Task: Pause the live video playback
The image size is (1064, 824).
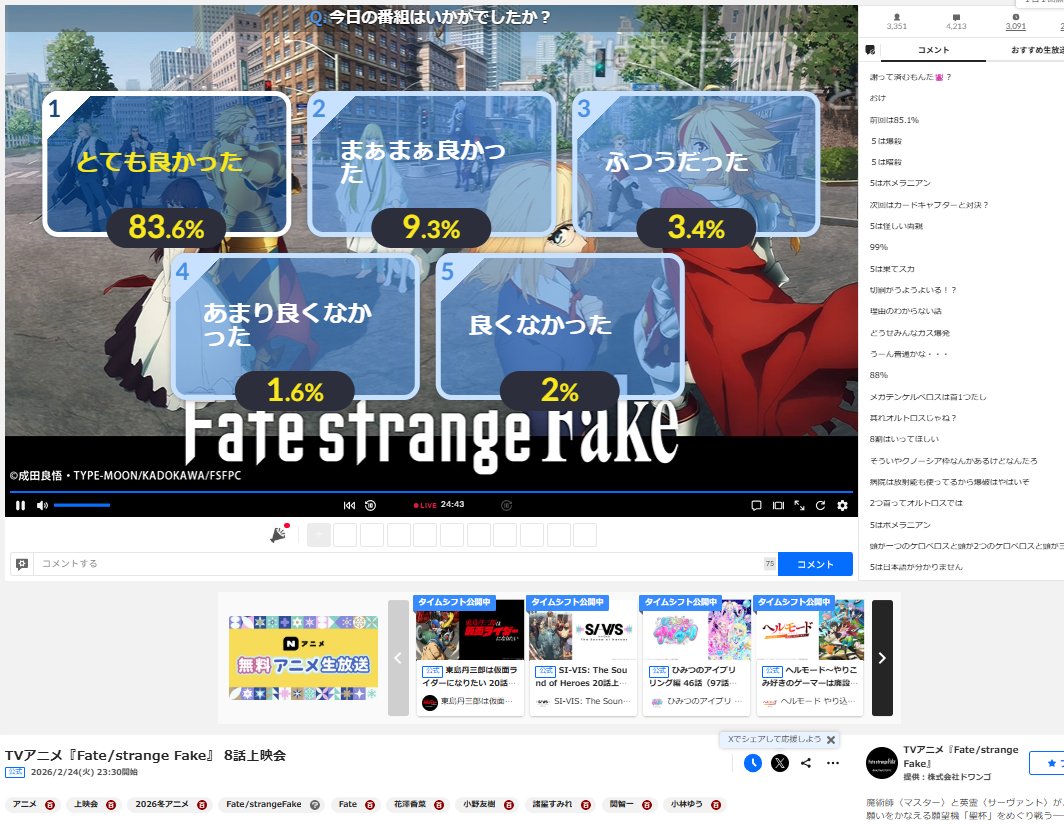Action: point(20,506)
